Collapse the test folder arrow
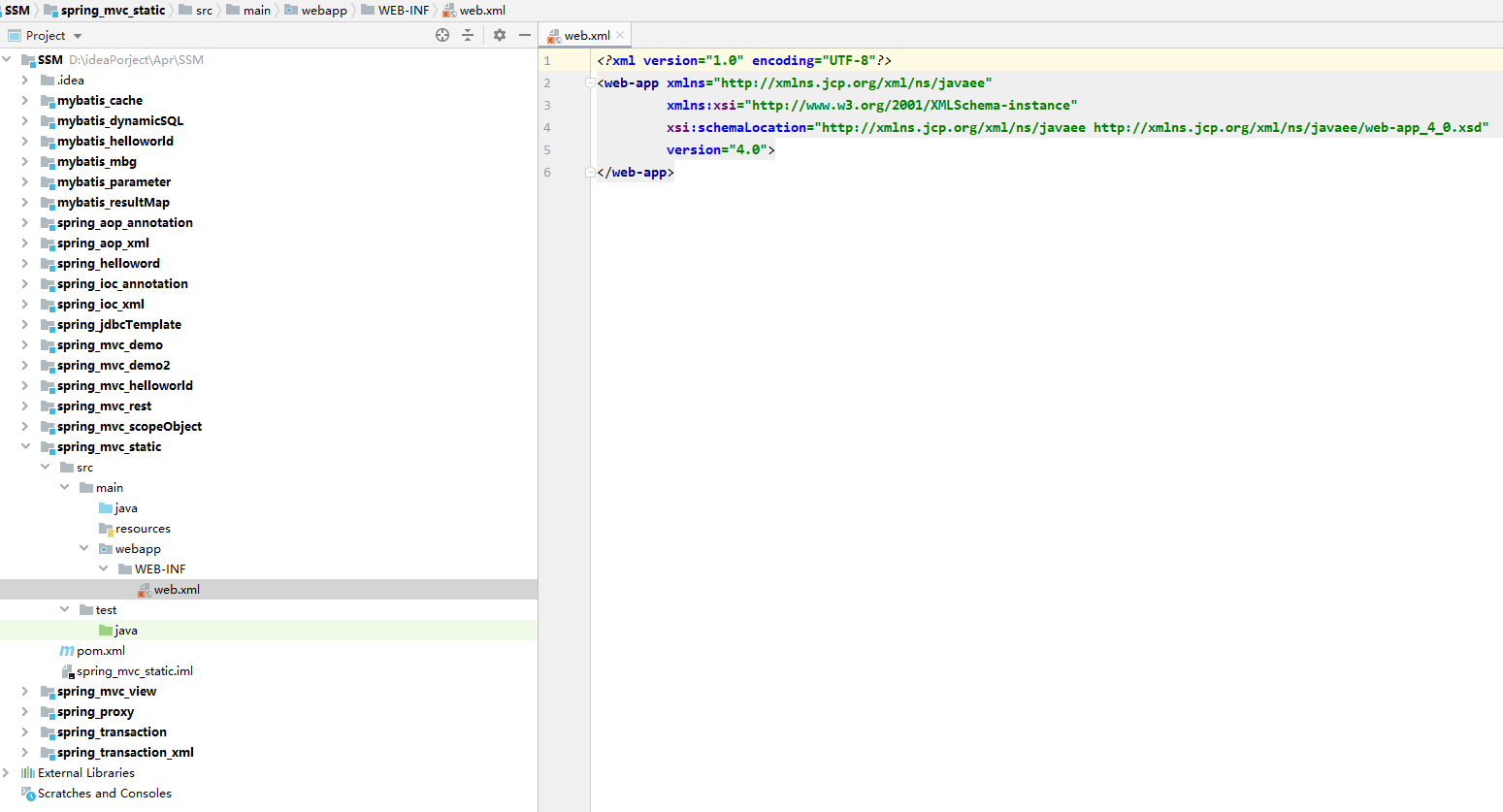Viewport: 1503px width, 812px height. click(x=64, y=609)
